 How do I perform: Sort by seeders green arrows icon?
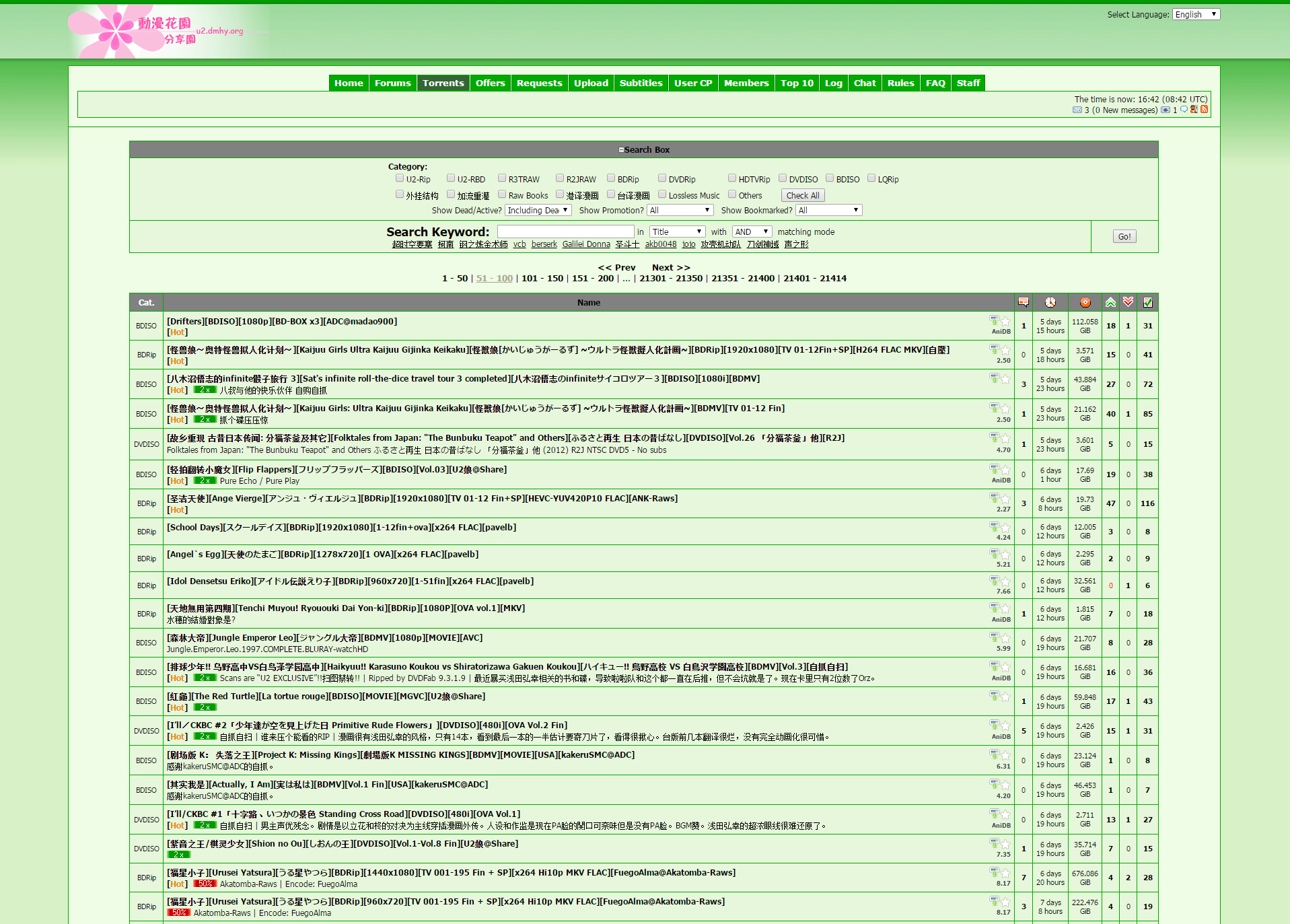[x=1111, y=302]
